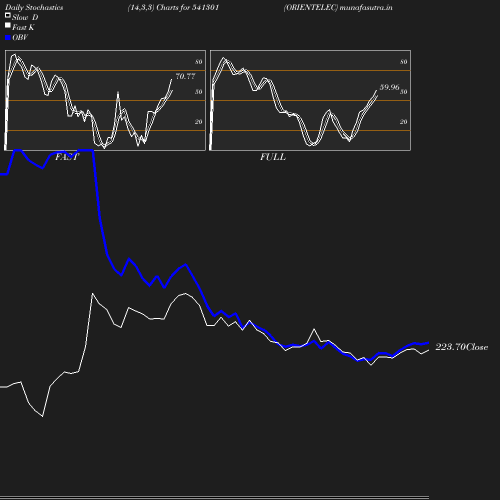Select the OBV legend label

pyautogui.click(x=20, y=37)
